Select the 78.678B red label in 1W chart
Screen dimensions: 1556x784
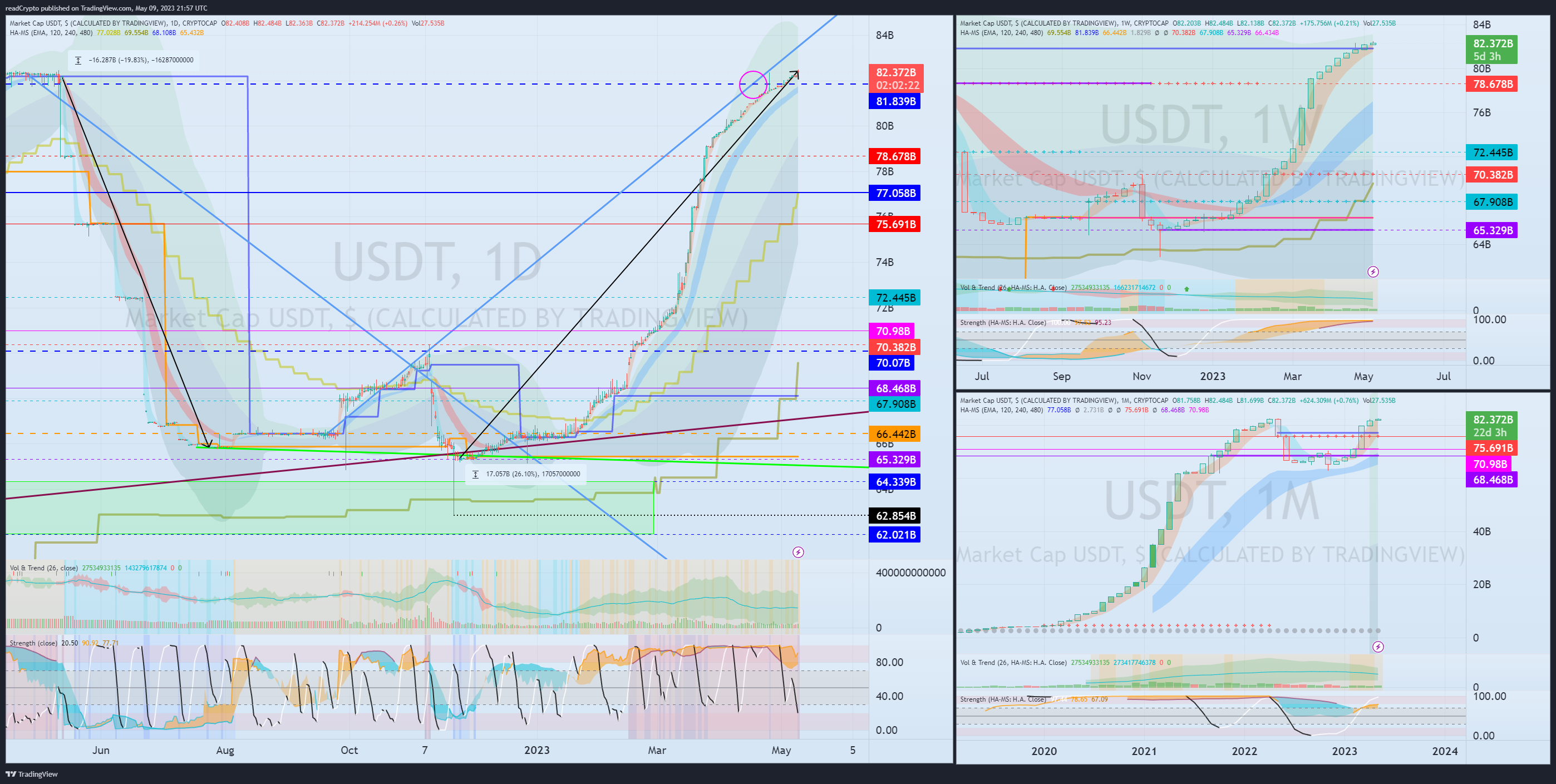click(1492, 84)
